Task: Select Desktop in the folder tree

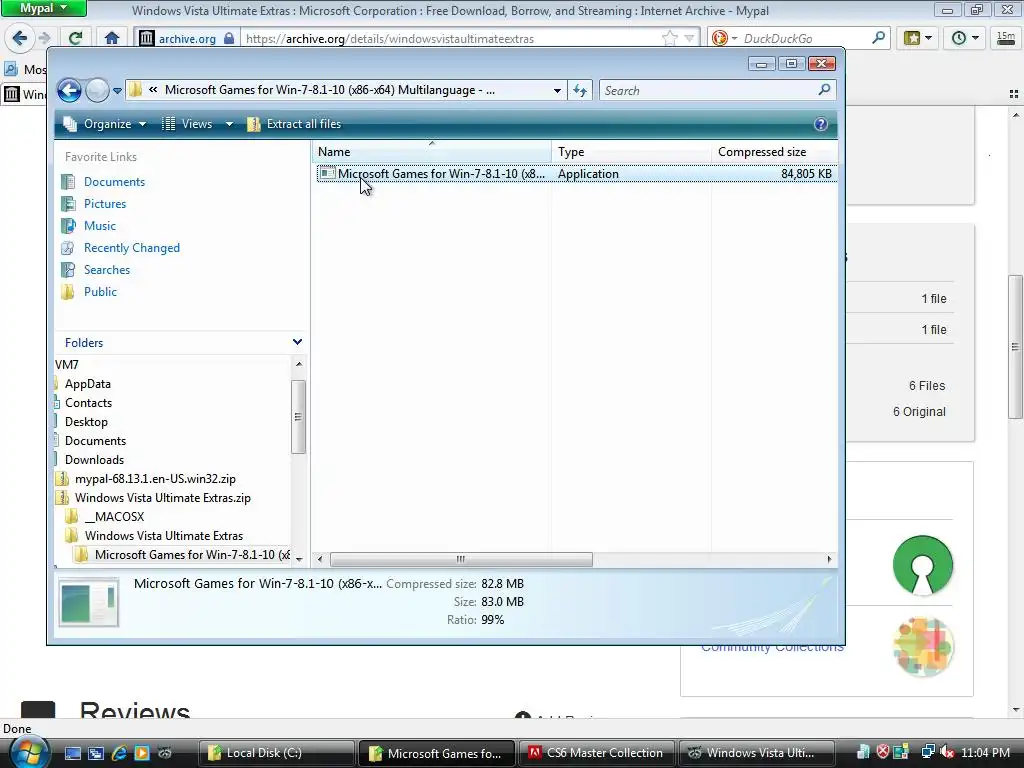Action: coord(86,422)
